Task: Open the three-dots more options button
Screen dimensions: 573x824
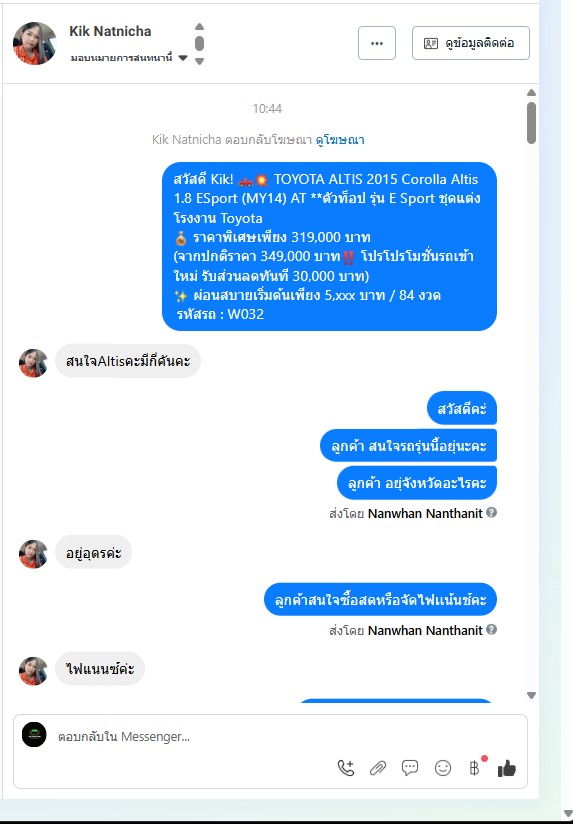Action: [377, 43]
